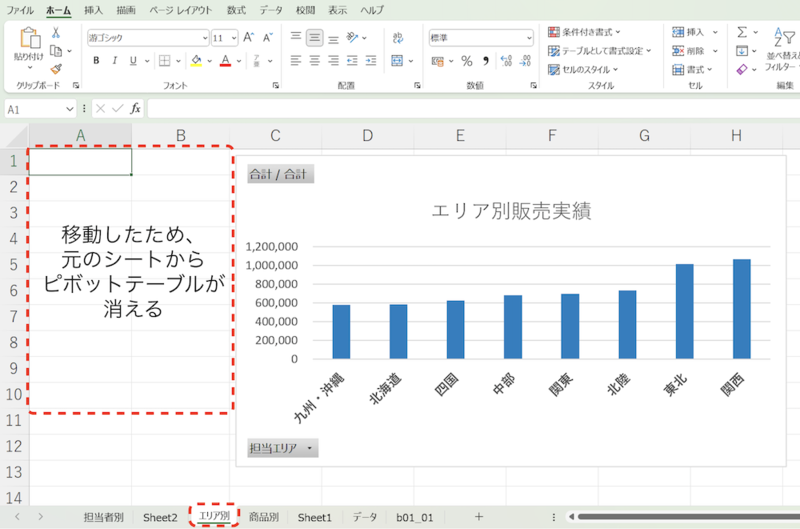Click the Cut scissors icon
The width and height of the screenshot is (800, 529).
click(56, 33)
